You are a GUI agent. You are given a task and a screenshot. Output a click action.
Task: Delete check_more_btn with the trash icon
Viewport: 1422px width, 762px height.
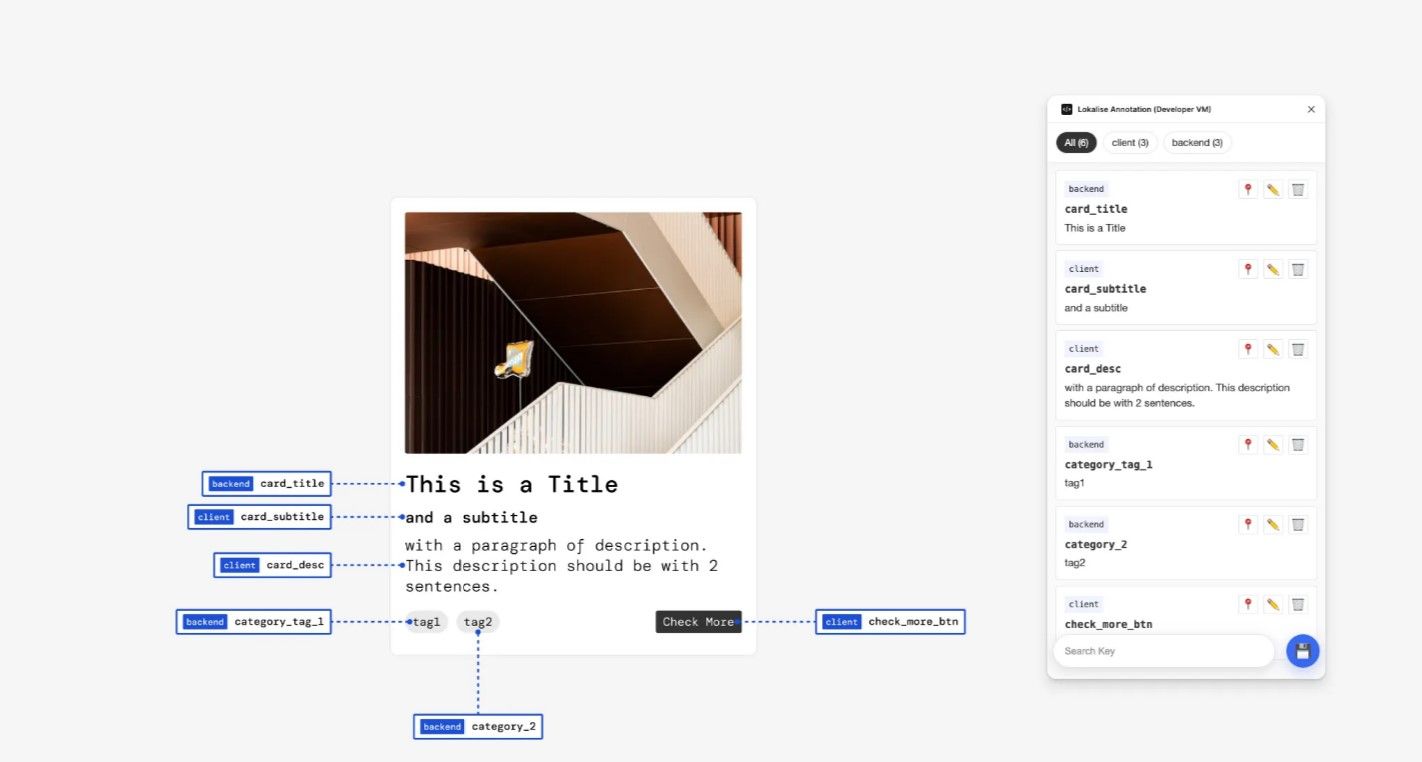point(1298,604)
